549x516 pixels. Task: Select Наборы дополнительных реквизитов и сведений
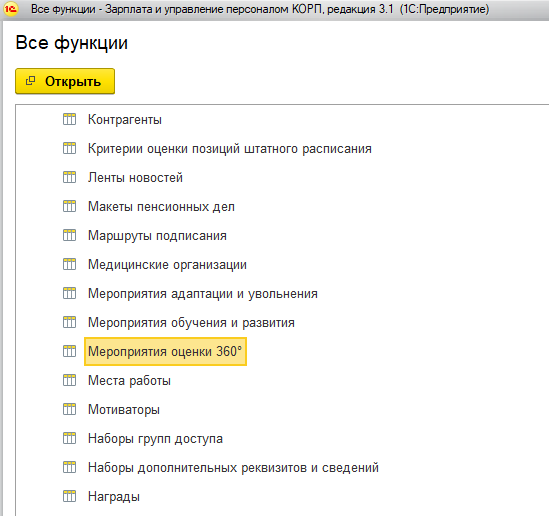(x=233, y=468)
